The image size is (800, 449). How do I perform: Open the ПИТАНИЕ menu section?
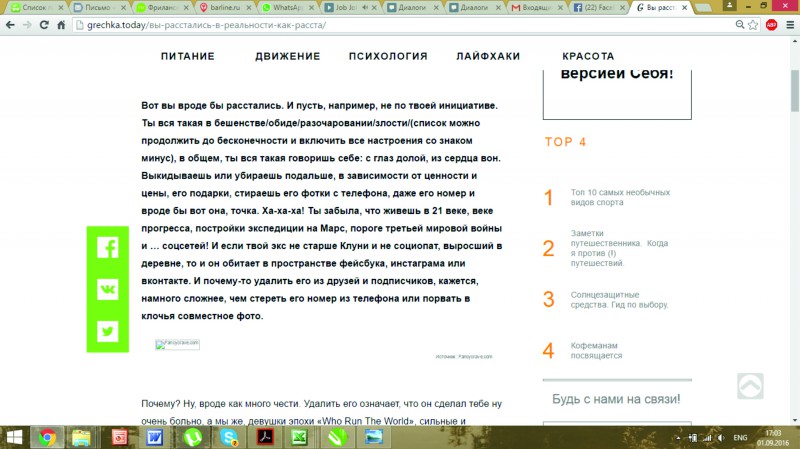coord(188,56)
